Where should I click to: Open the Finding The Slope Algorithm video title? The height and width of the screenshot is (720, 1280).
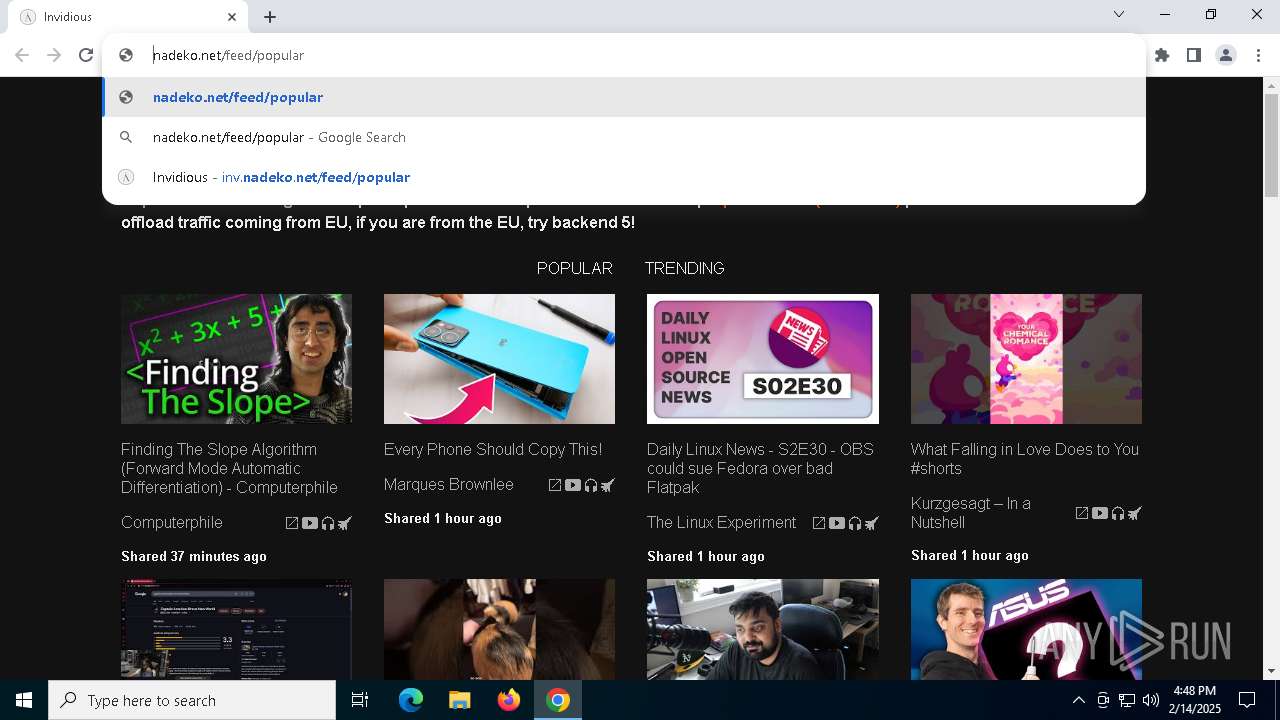[x=229, y=468]
